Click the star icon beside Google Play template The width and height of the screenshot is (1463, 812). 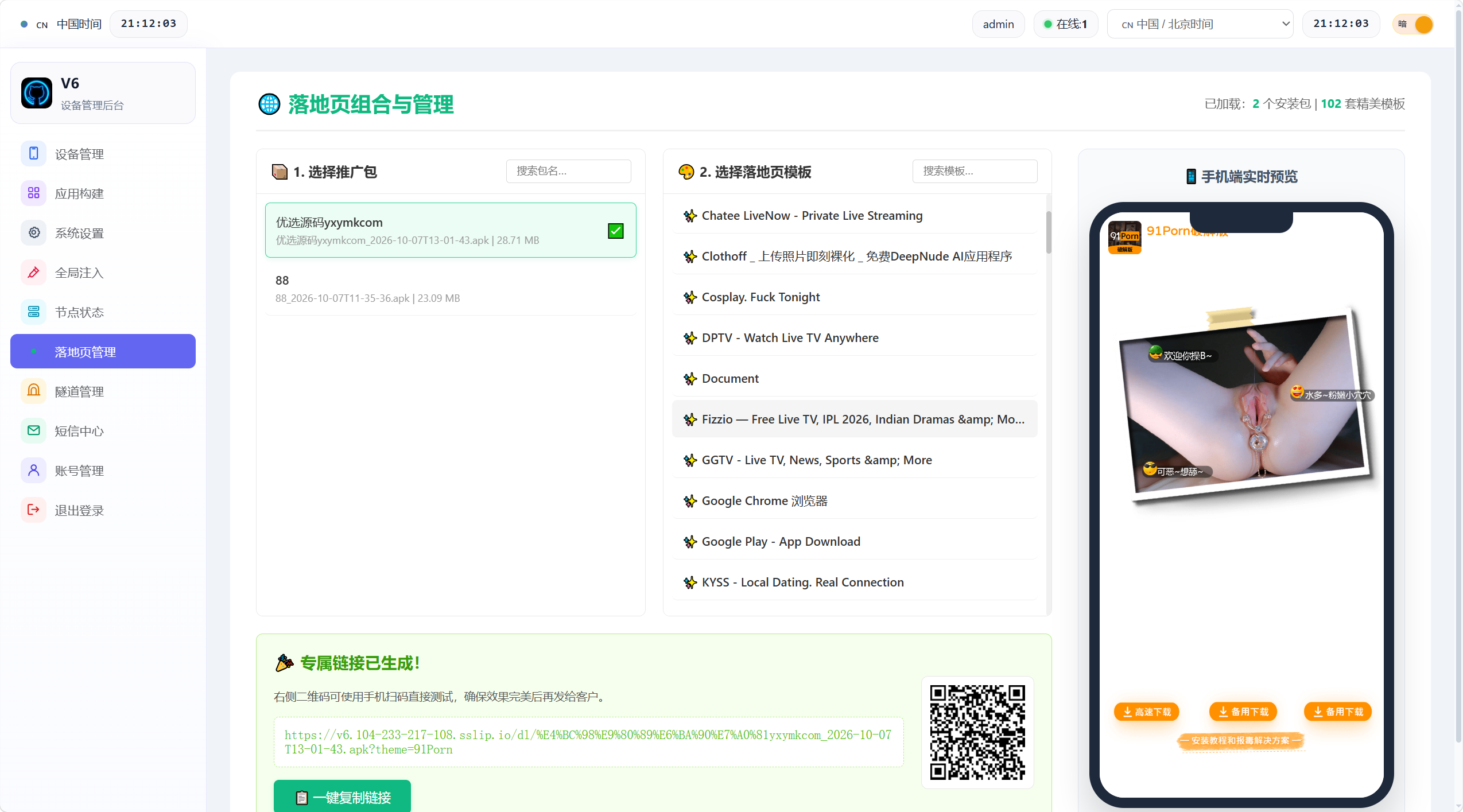click(690, 542)
